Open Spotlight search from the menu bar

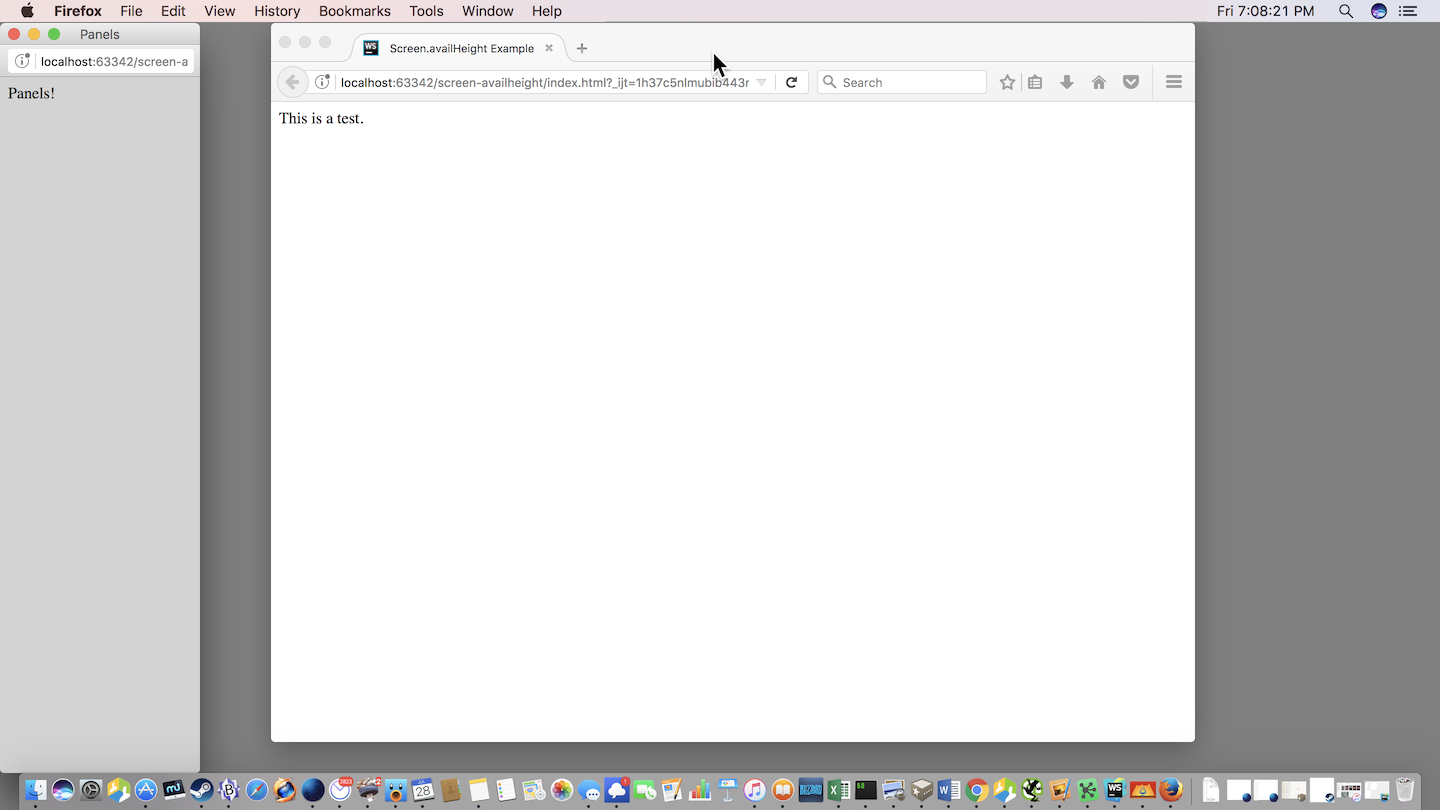(x=1346, y=11)
